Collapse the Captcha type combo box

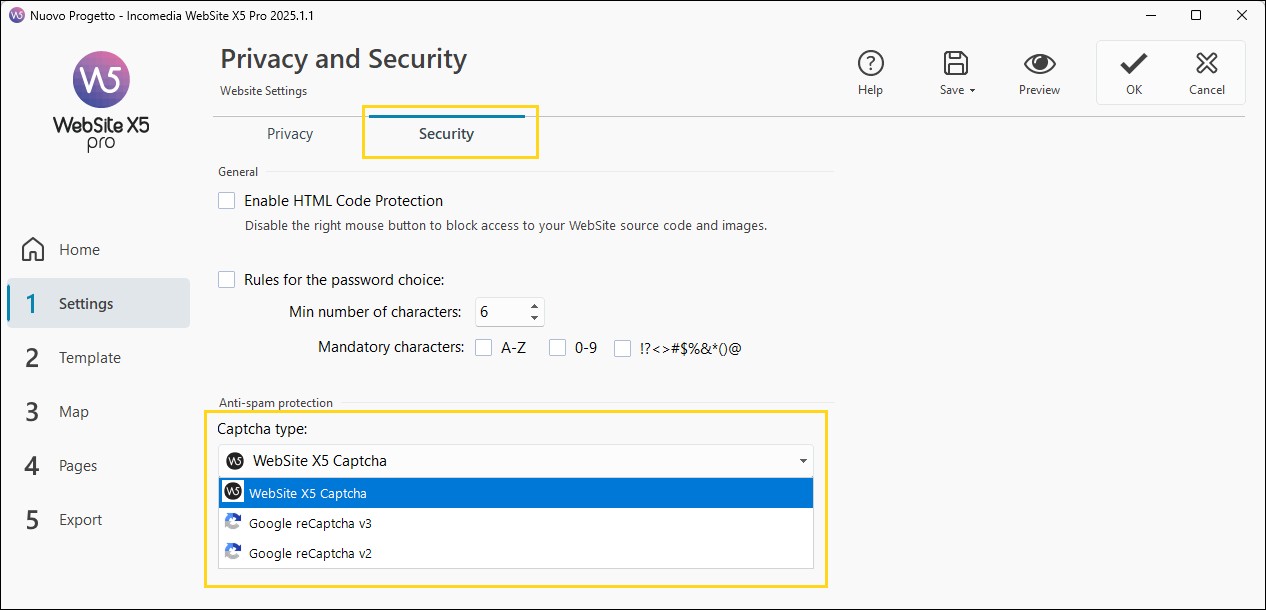click(515, 461)
